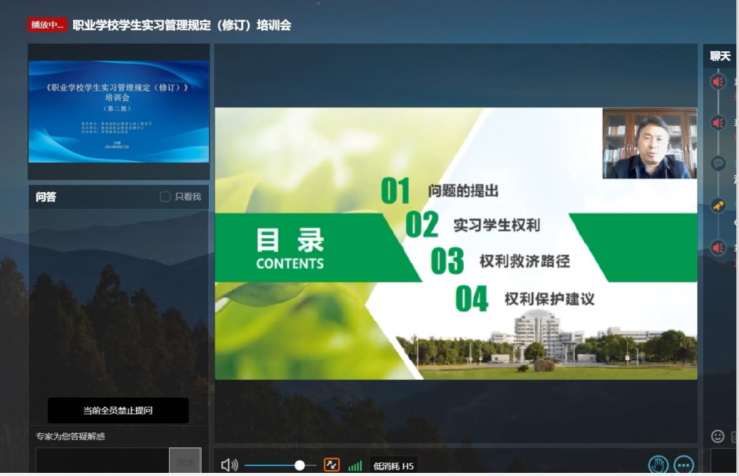Open the three-dots more options button

(684, 464)
